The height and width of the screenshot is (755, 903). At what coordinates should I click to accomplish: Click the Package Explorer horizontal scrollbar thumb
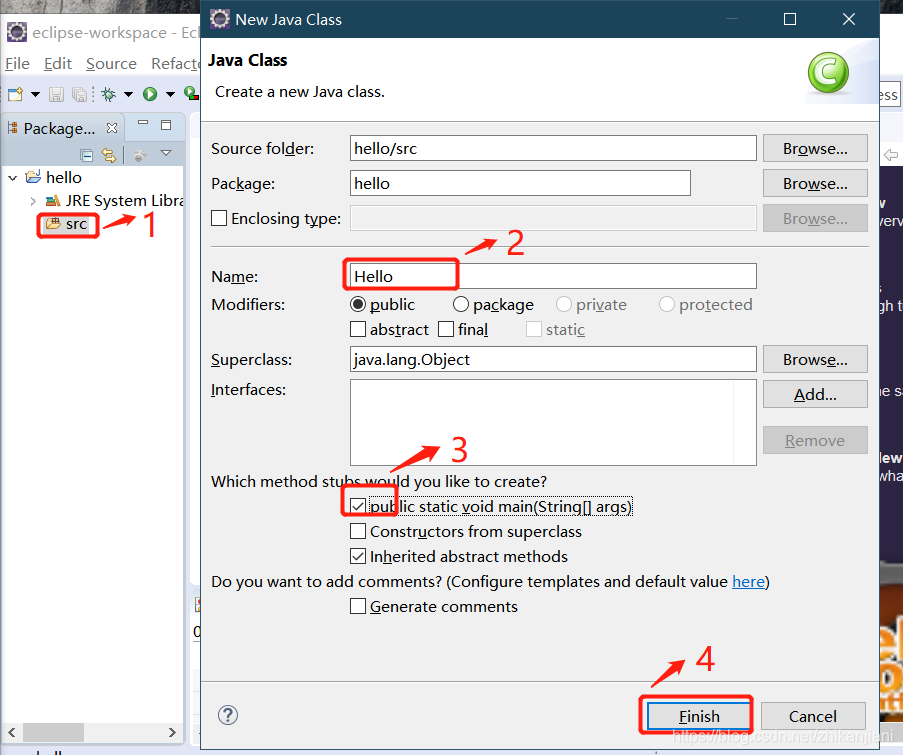tap(53, 733)
